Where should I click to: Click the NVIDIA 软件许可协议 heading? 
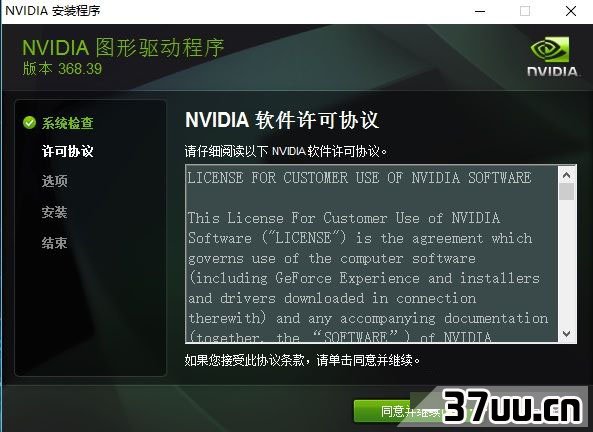[282, 120]
